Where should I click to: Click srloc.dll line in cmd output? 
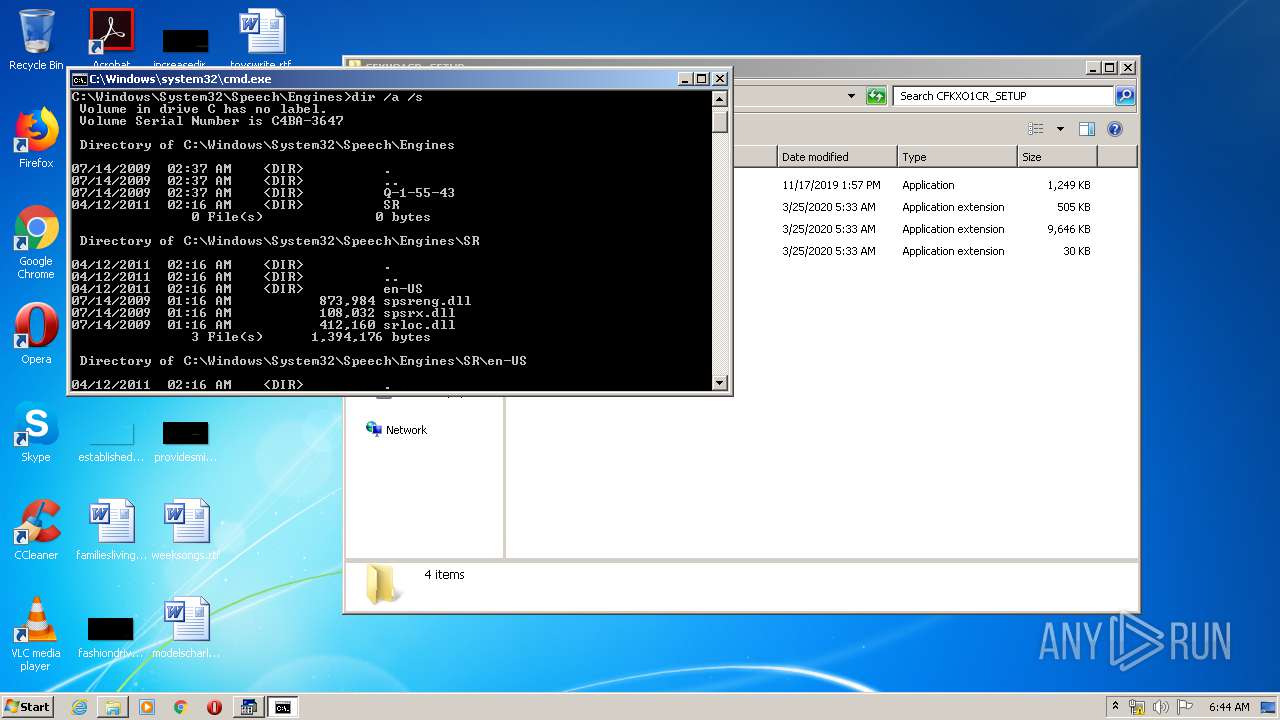pyautogui.click(x=263, y=325)
